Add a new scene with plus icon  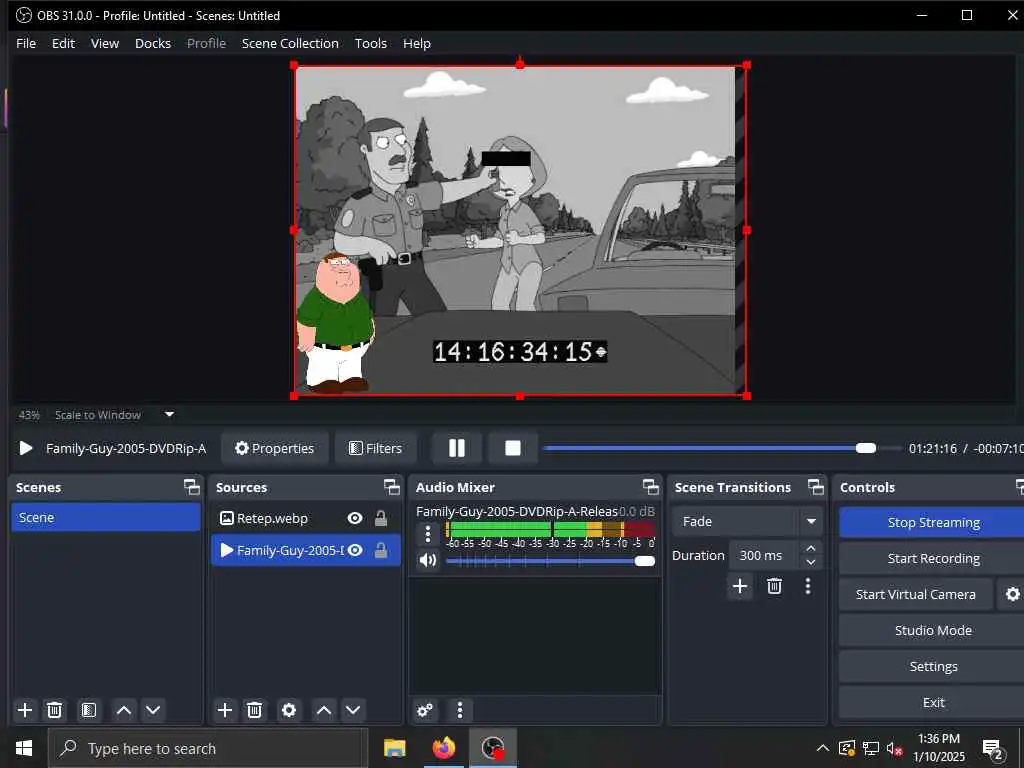point(25,710)
